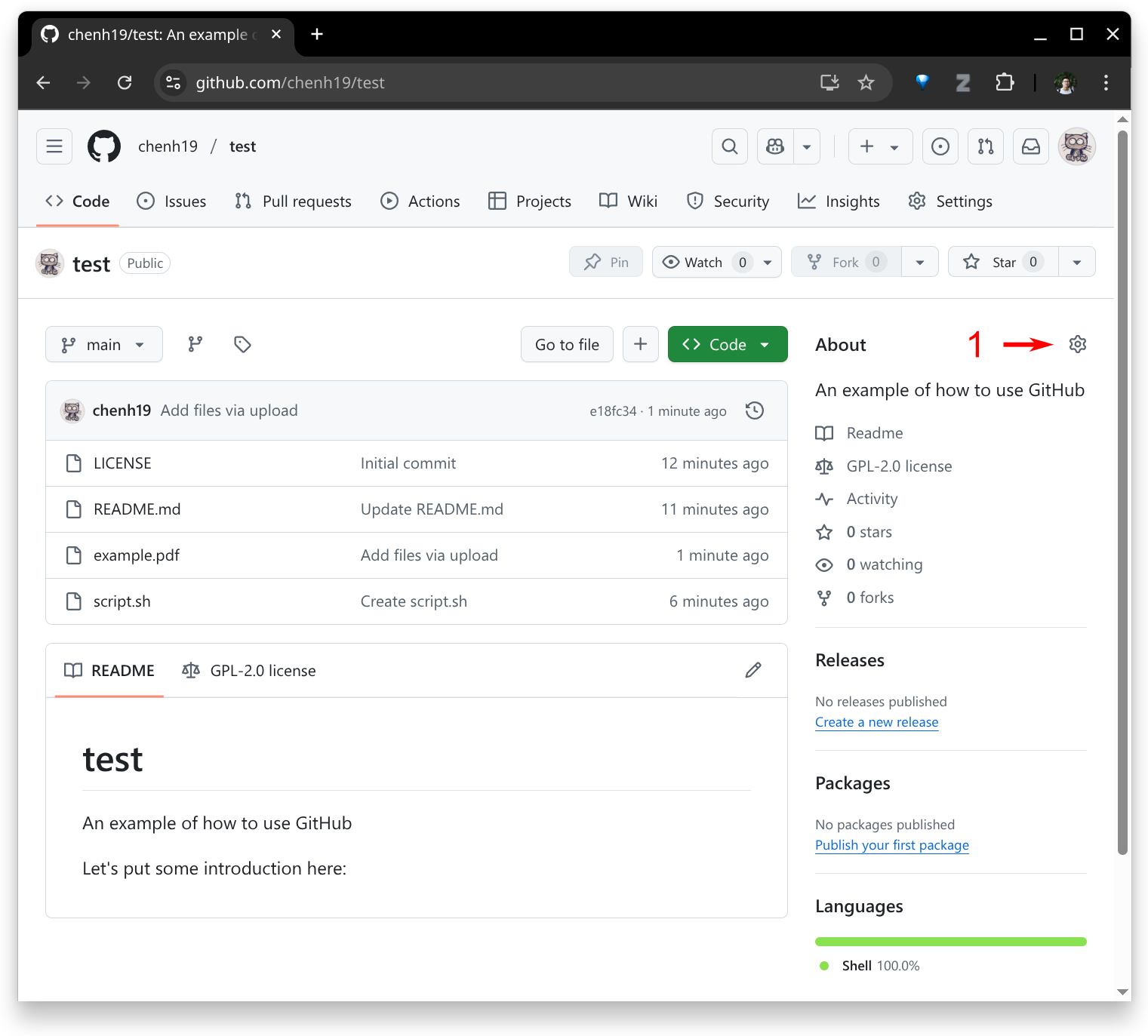
Task: View tags via the tag icon
Action: click(x=242, y=344)
